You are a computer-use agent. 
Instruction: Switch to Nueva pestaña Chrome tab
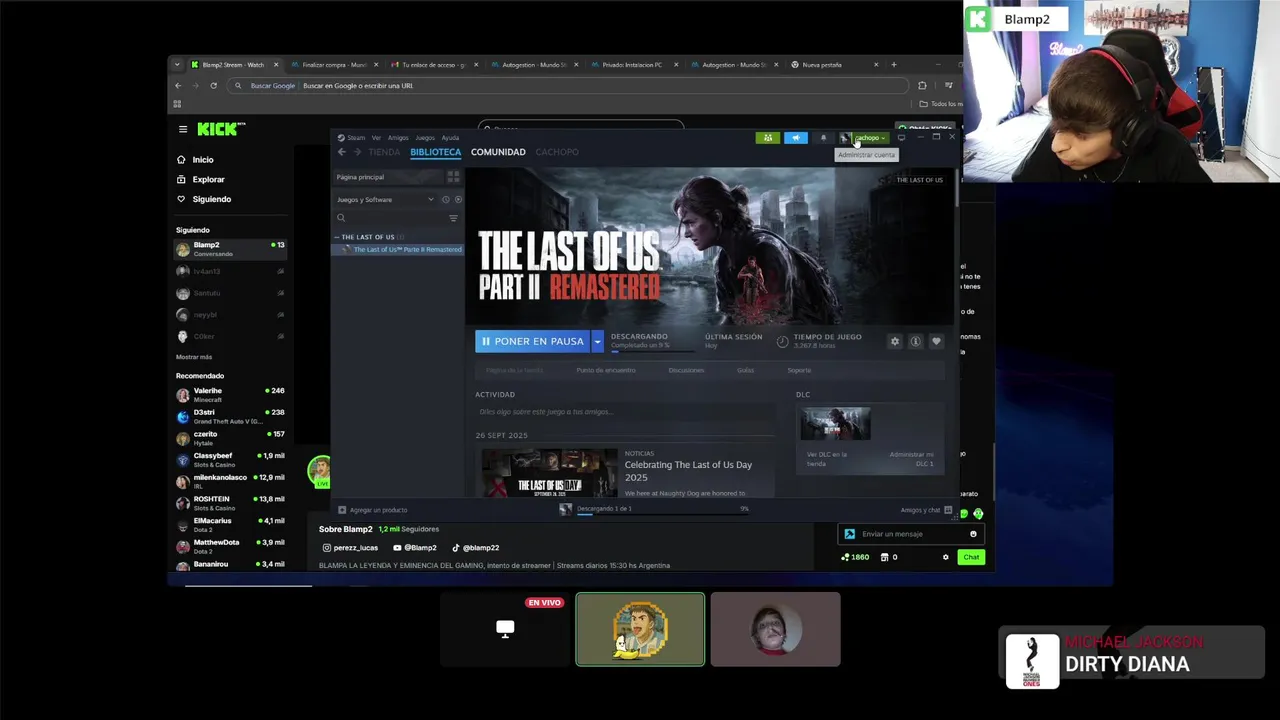click(x=834, y=65)
